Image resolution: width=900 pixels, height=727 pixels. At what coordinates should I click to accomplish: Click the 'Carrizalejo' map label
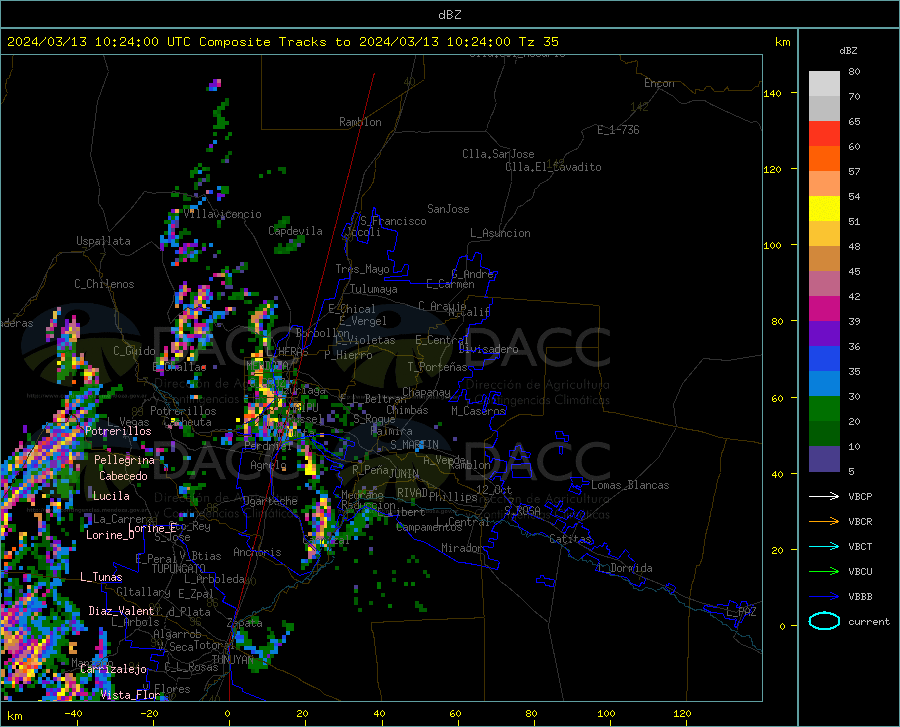pyautogui.click(x=113, y=668)
